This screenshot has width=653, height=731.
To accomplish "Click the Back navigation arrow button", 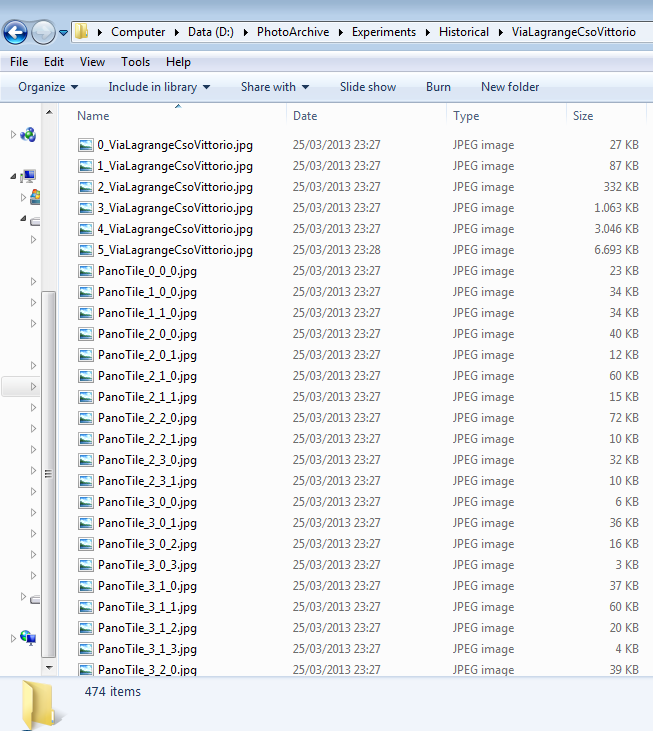I will coord(16,32).
